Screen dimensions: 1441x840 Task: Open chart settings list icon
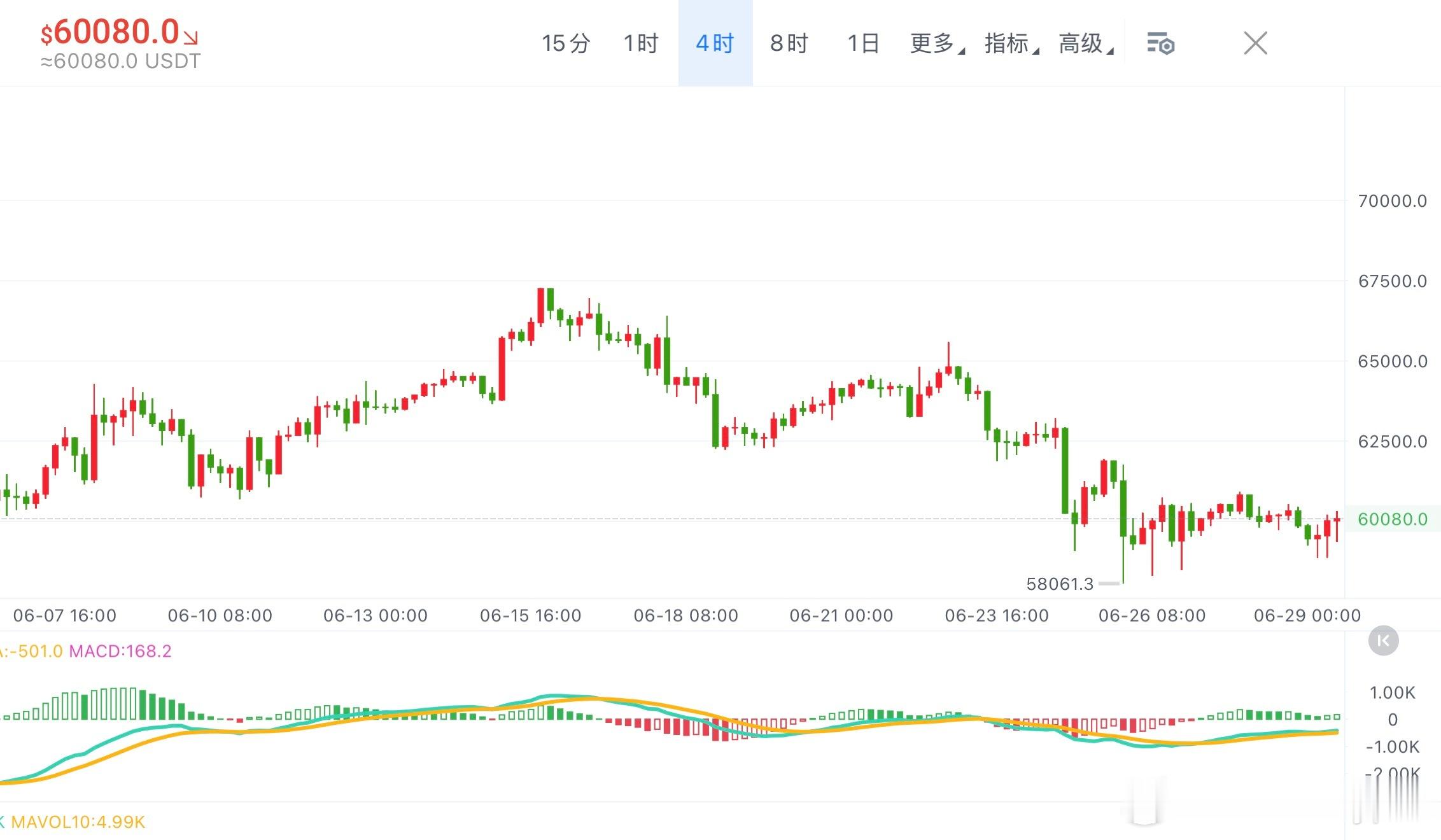[x=1160, y=43]
